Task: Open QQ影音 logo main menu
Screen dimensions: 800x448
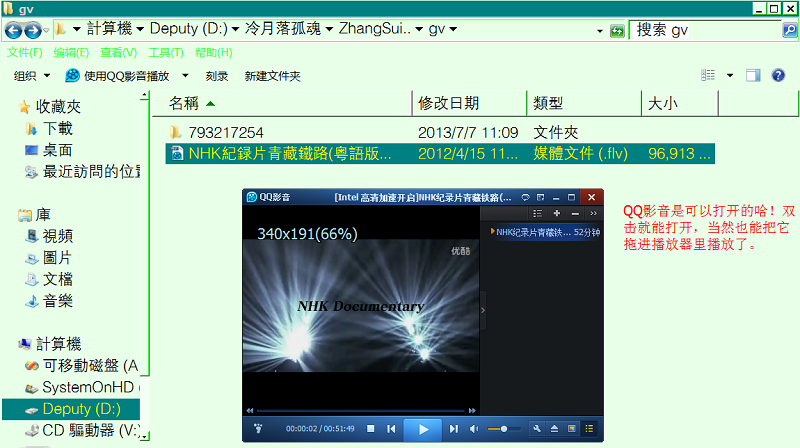Action: tap(268, 197)
